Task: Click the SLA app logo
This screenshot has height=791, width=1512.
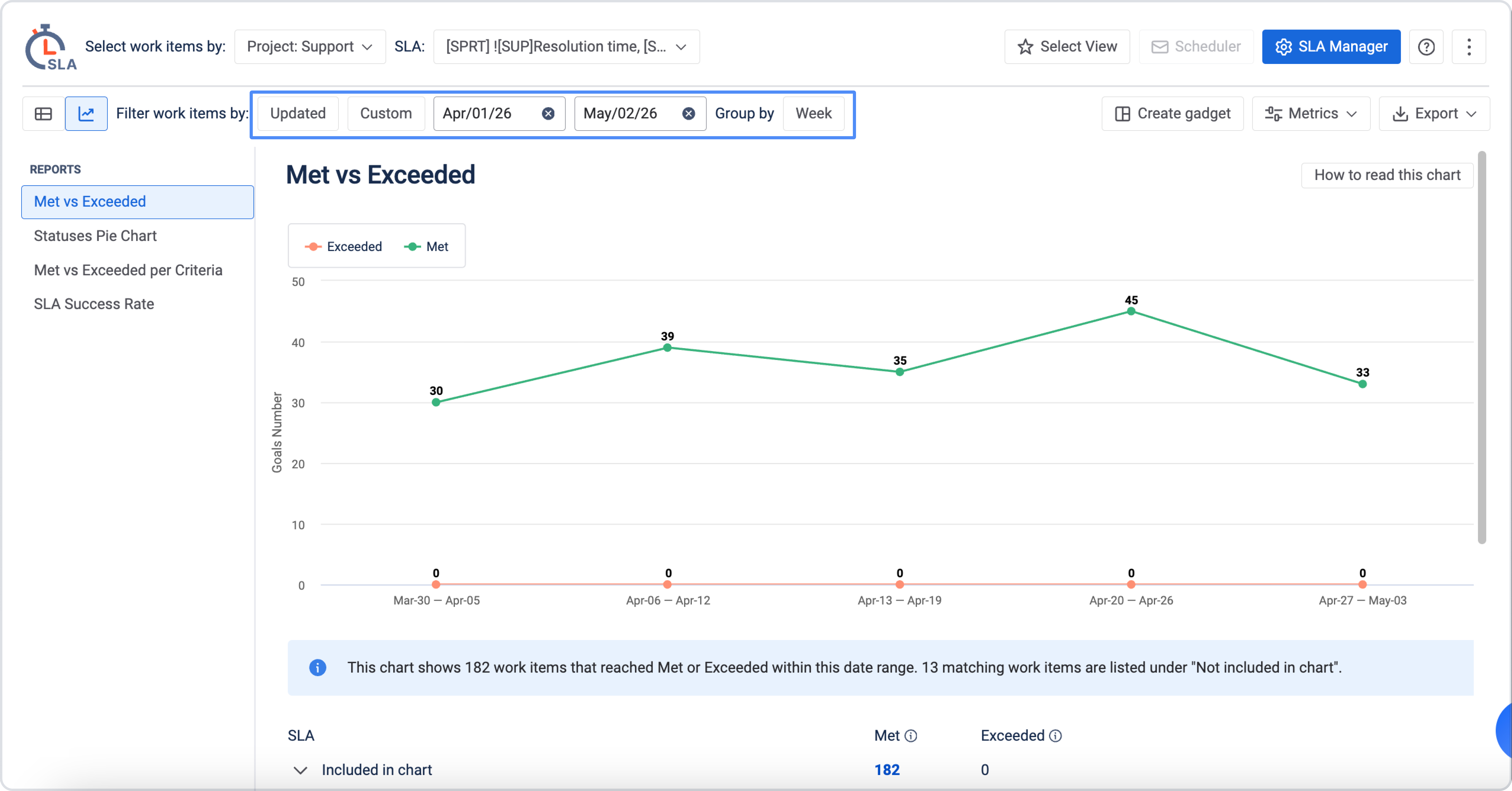Action: click(50, 47)
